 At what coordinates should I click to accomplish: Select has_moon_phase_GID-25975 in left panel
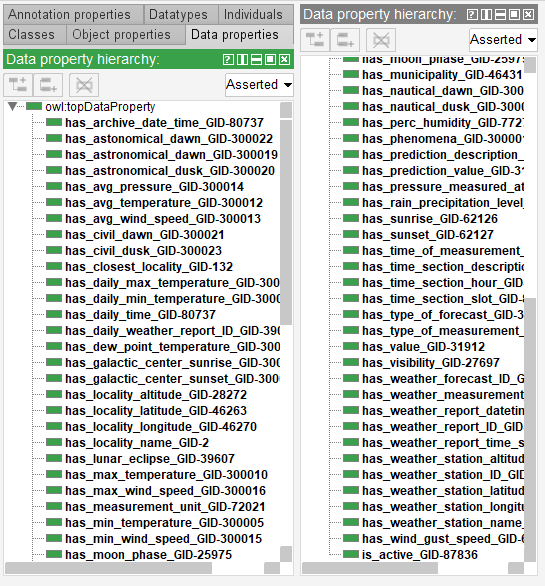148,555
